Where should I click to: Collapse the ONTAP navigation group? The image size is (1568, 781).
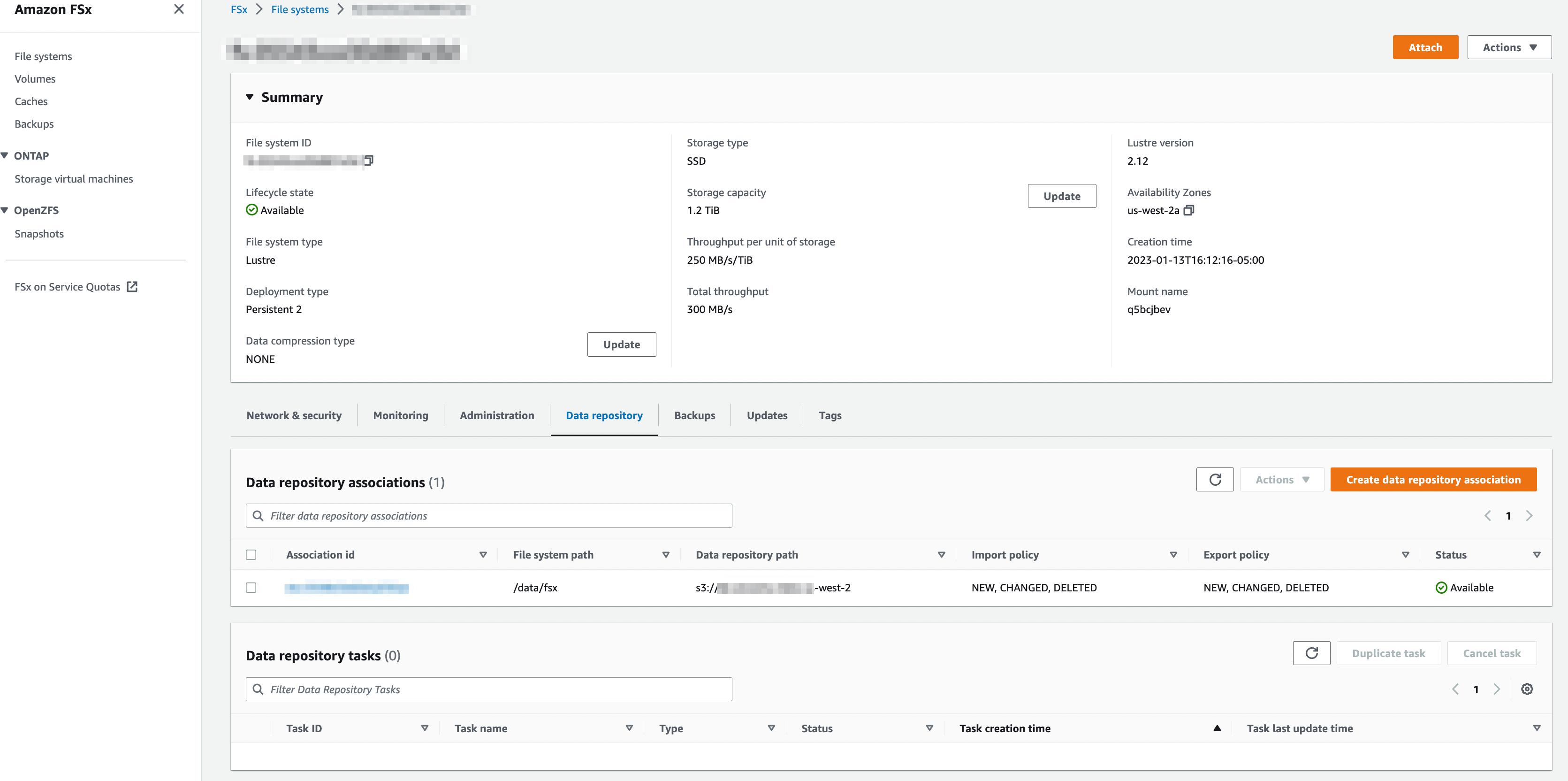click(5, 156)
